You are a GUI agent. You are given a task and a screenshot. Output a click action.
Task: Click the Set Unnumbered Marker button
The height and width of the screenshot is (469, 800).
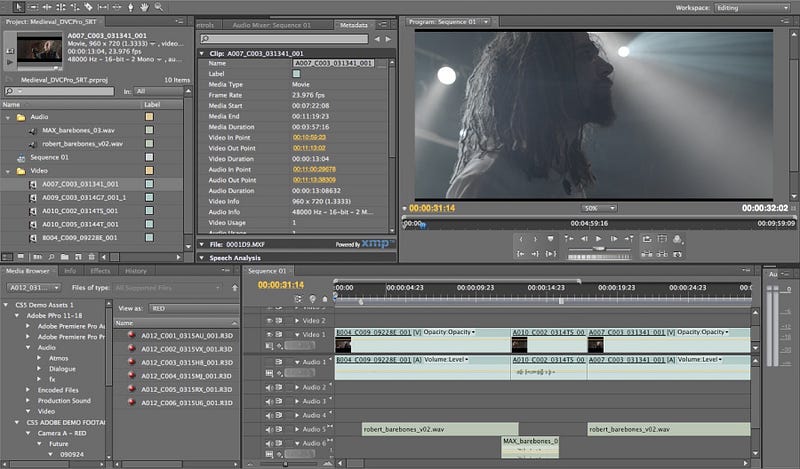551,239
